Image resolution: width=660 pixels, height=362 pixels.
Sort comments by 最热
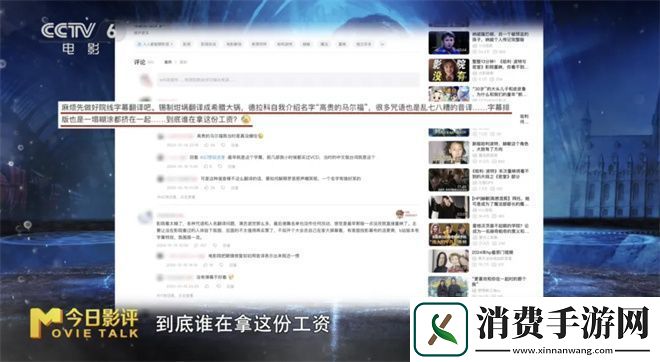click(x=168, y=62)
